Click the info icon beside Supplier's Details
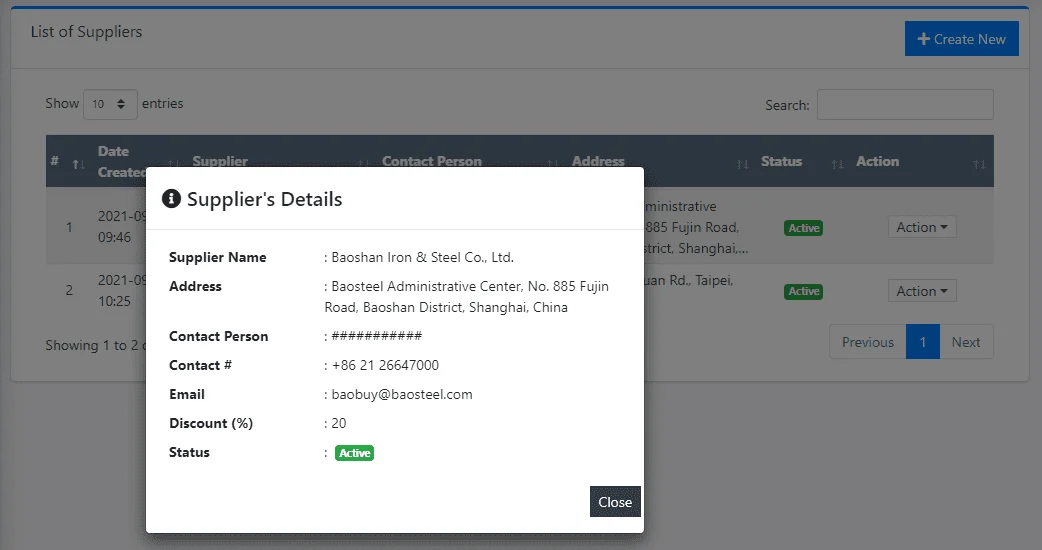 pyautogui.click(x=171, y=199)
